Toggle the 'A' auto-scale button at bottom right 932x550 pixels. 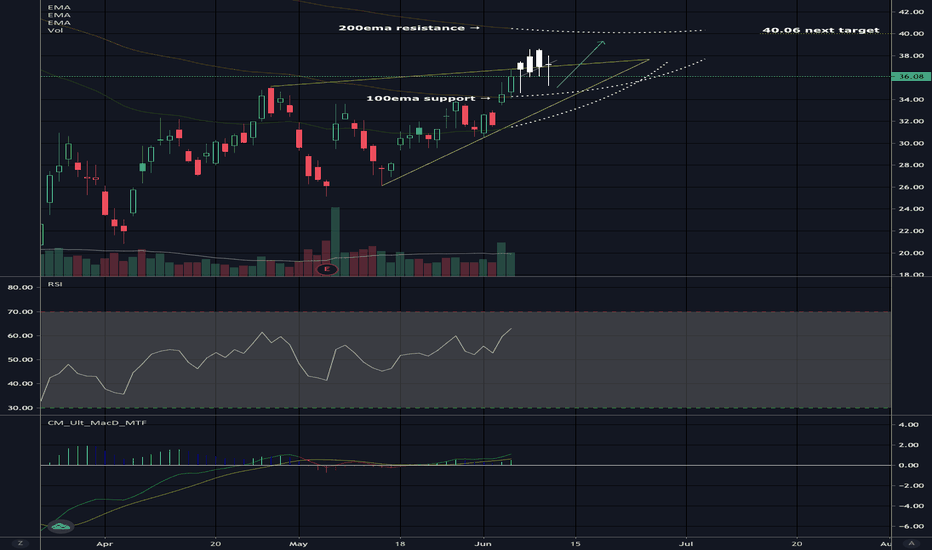(x=911, y=543)
